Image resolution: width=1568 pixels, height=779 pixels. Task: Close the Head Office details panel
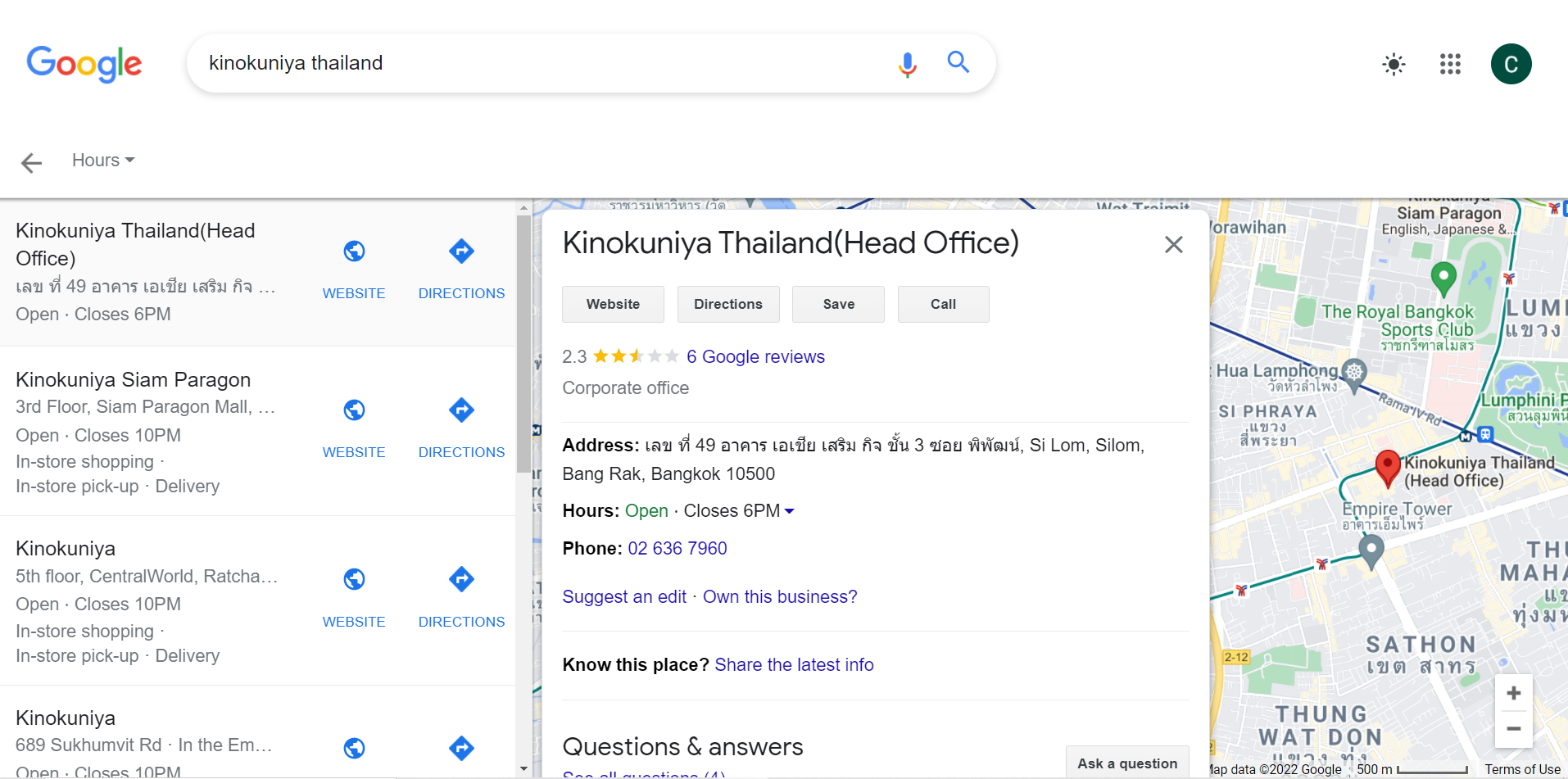pos(1173,244)
